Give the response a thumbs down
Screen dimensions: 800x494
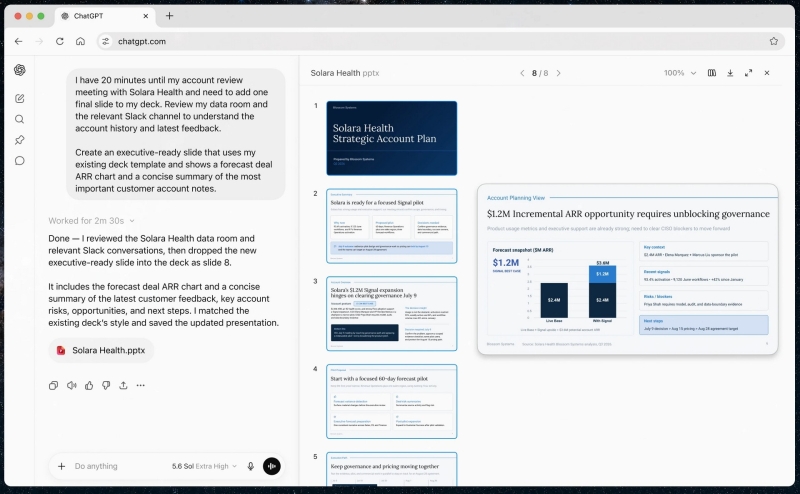[106, 385]
